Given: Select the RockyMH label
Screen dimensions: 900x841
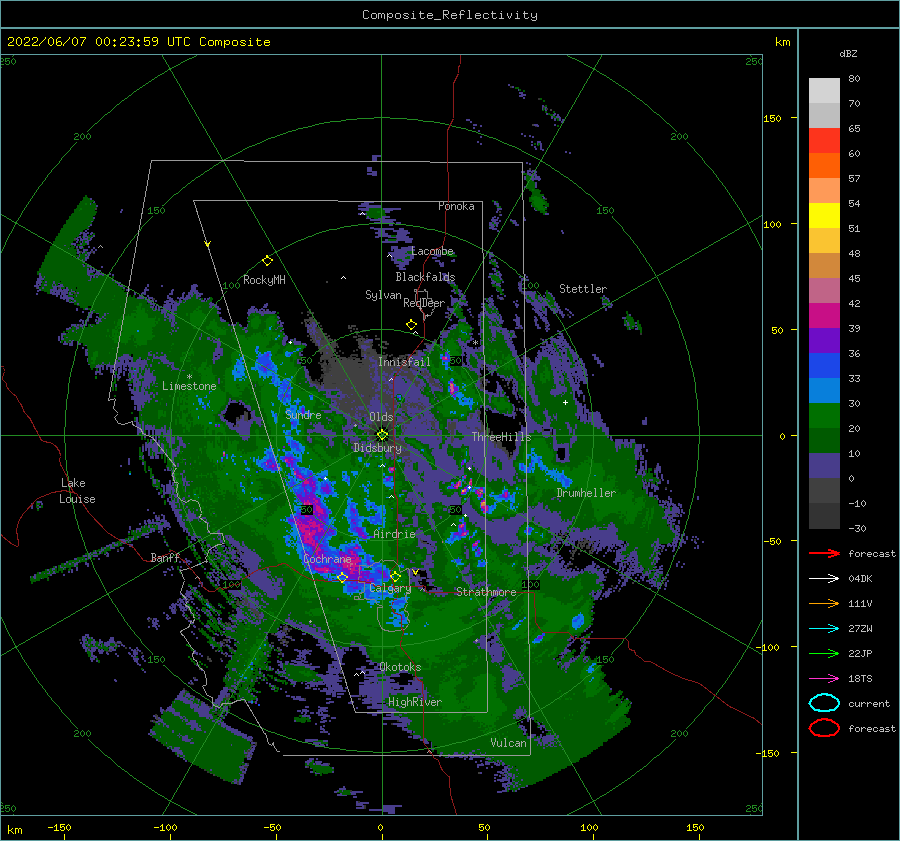Looking at the screenshot, I should (x=264, y=280).
